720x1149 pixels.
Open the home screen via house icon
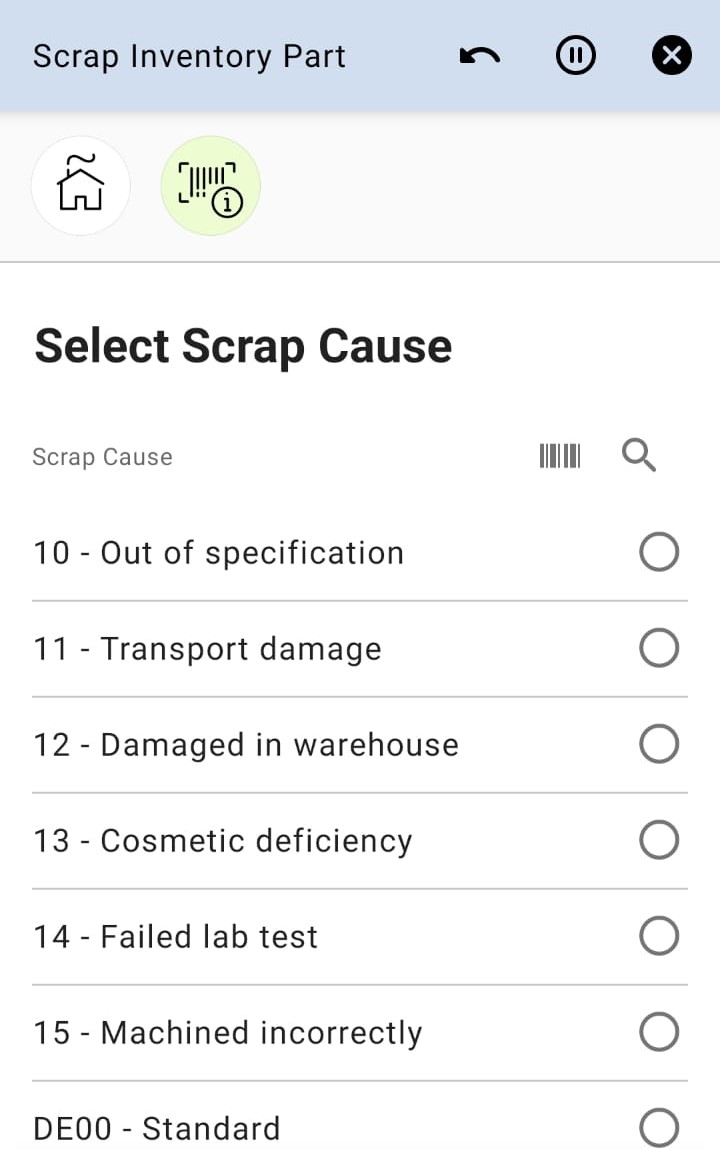[x=81, y=186]
